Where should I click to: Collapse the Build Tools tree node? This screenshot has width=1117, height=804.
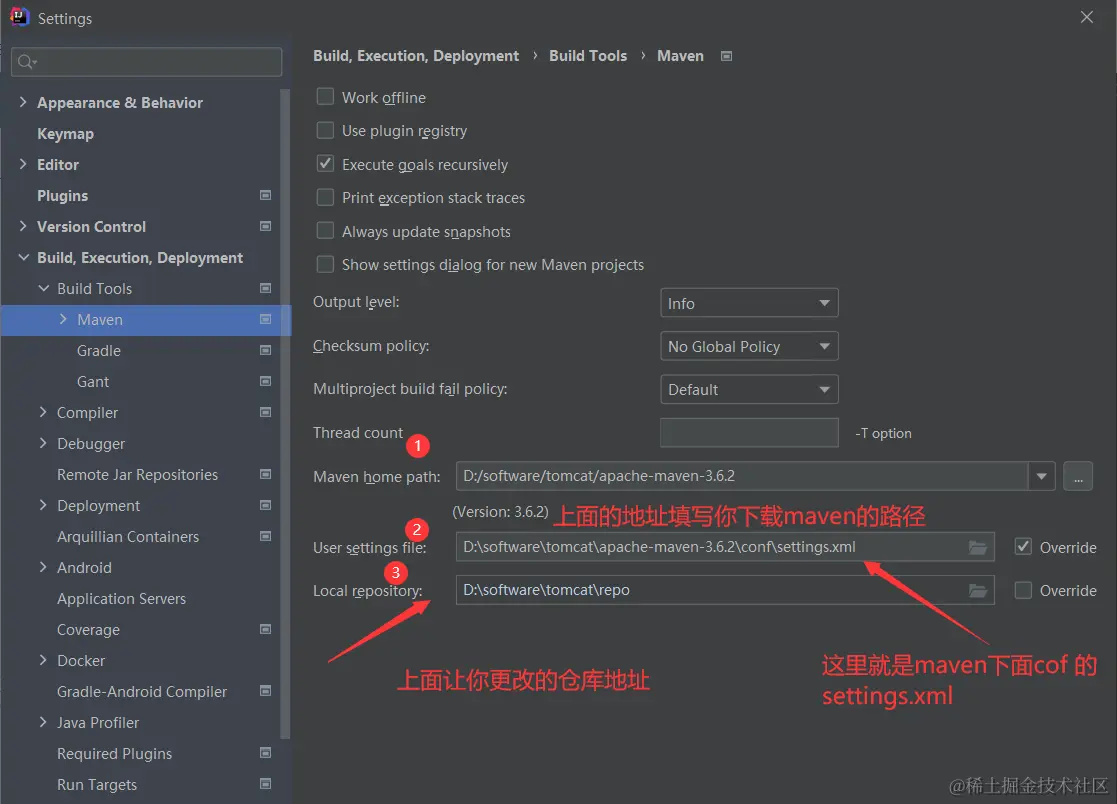(43, 288)
